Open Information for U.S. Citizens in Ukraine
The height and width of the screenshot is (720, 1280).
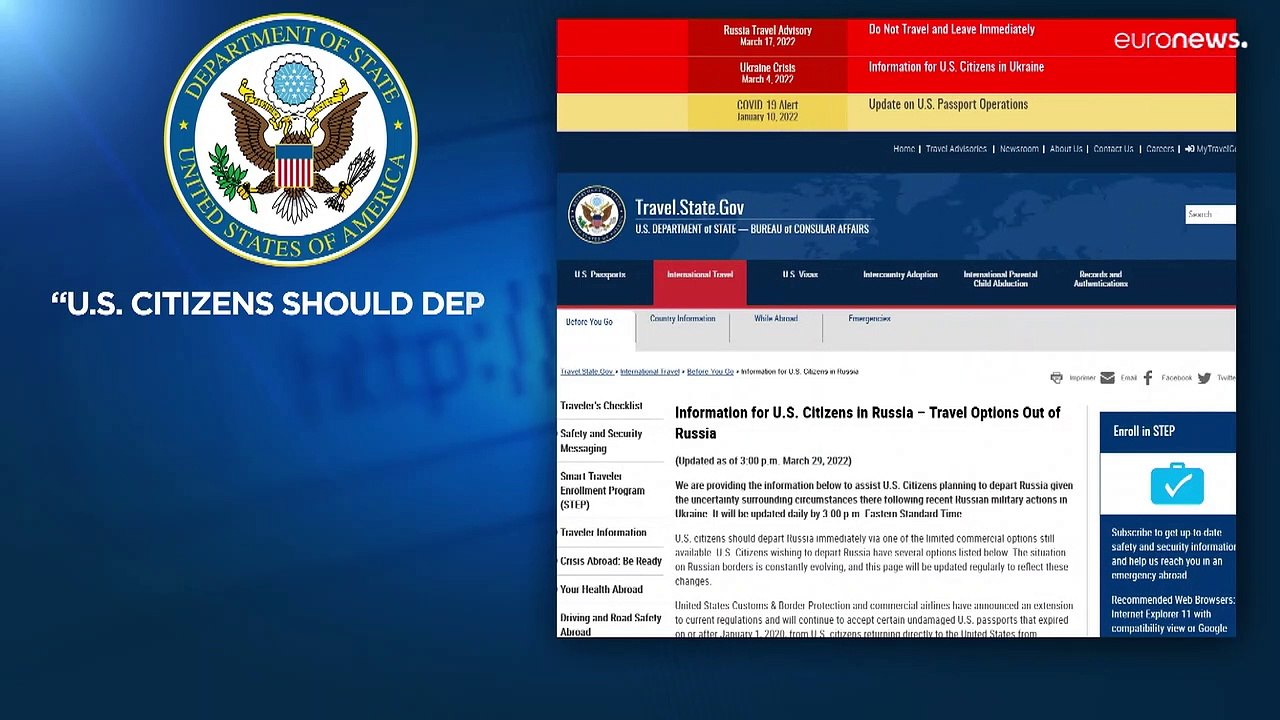point(956,67)
